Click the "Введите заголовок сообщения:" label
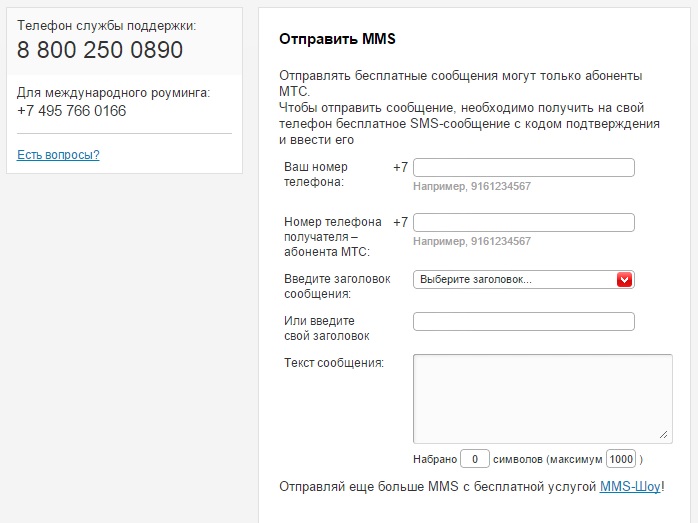 337,286
